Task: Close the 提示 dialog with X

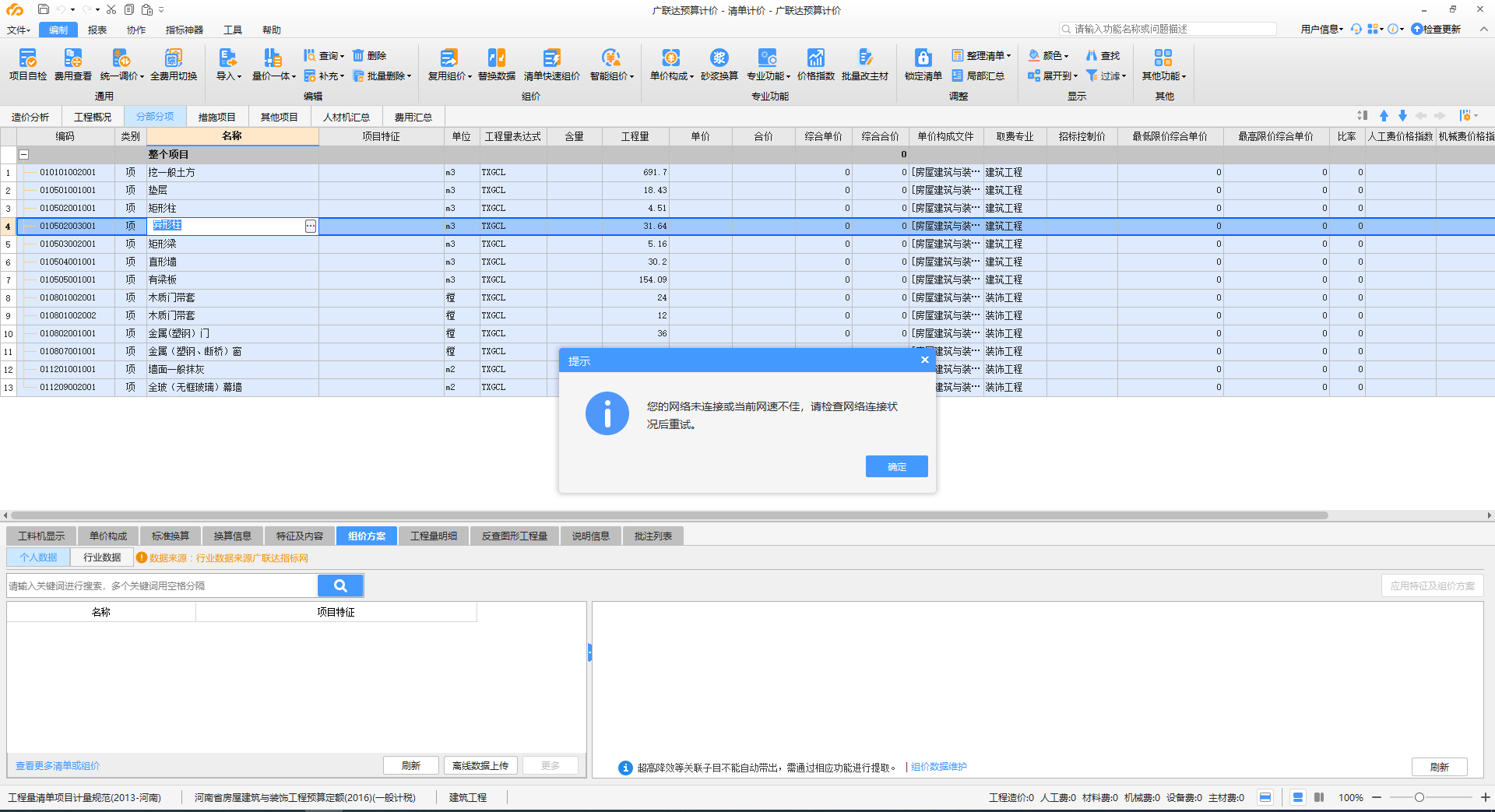Action: coord(924,360)
